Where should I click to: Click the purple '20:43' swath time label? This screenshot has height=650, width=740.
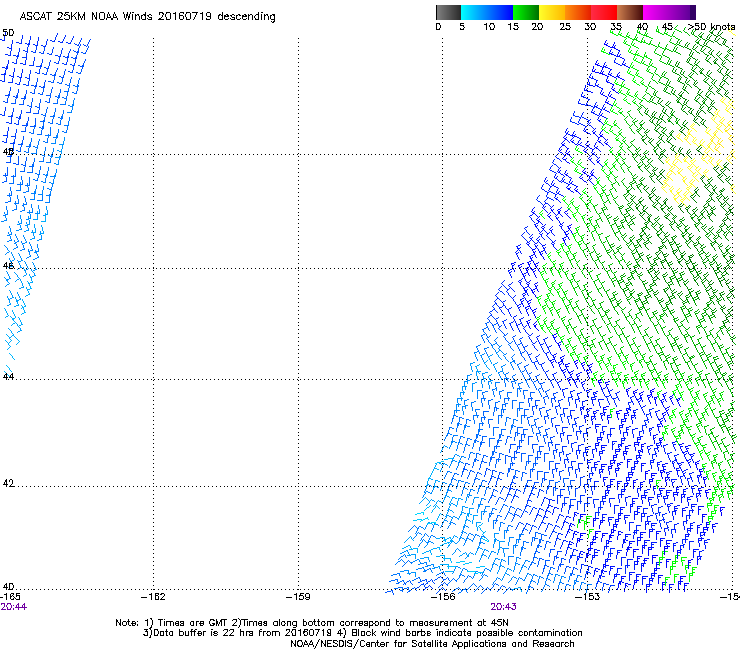pos(503,607)
